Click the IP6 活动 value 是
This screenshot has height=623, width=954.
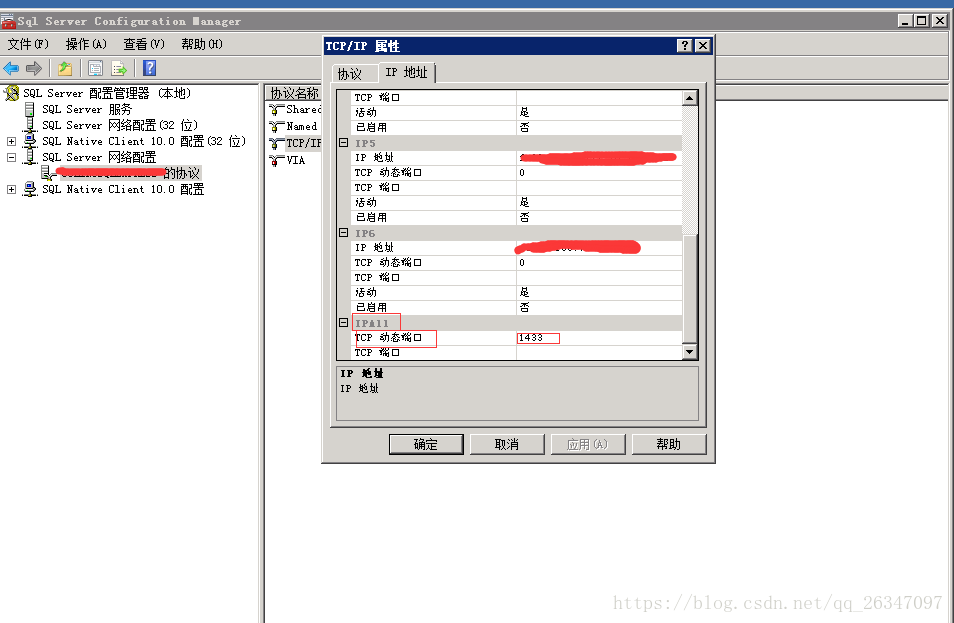point(599,293)
